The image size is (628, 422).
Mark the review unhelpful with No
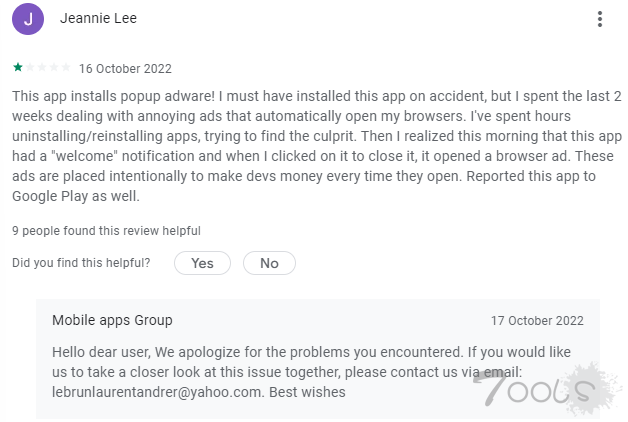(x=269, y=263)
